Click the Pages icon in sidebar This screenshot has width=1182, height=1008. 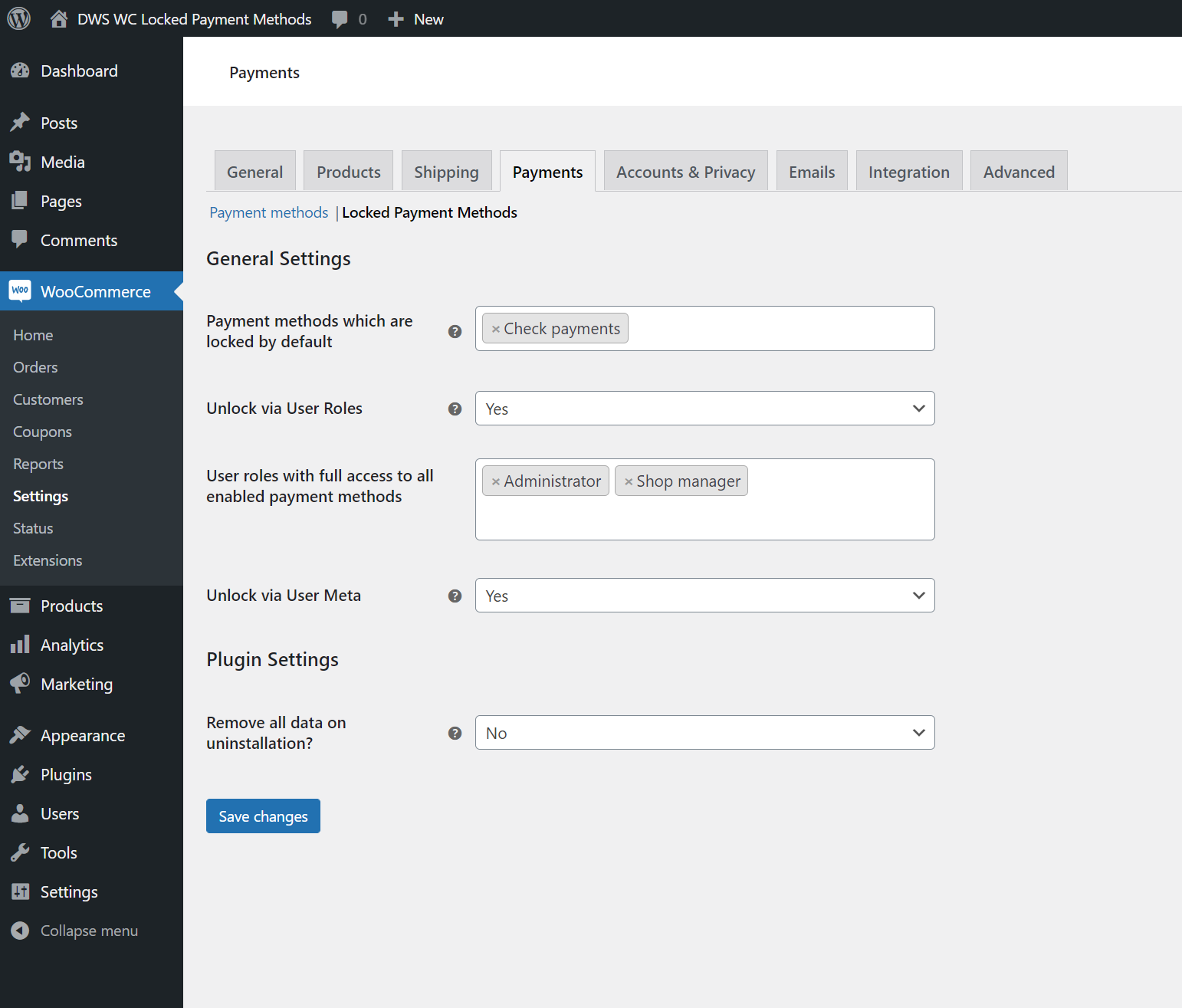[20, 201]
